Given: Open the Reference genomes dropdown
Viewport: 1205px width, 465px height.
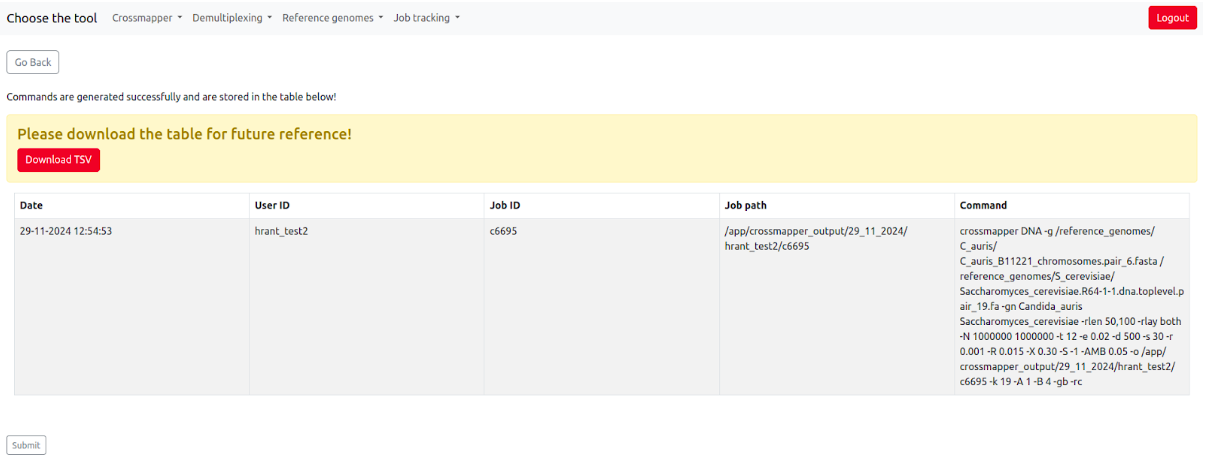Looking at the screenshot, I should point(332,18).
